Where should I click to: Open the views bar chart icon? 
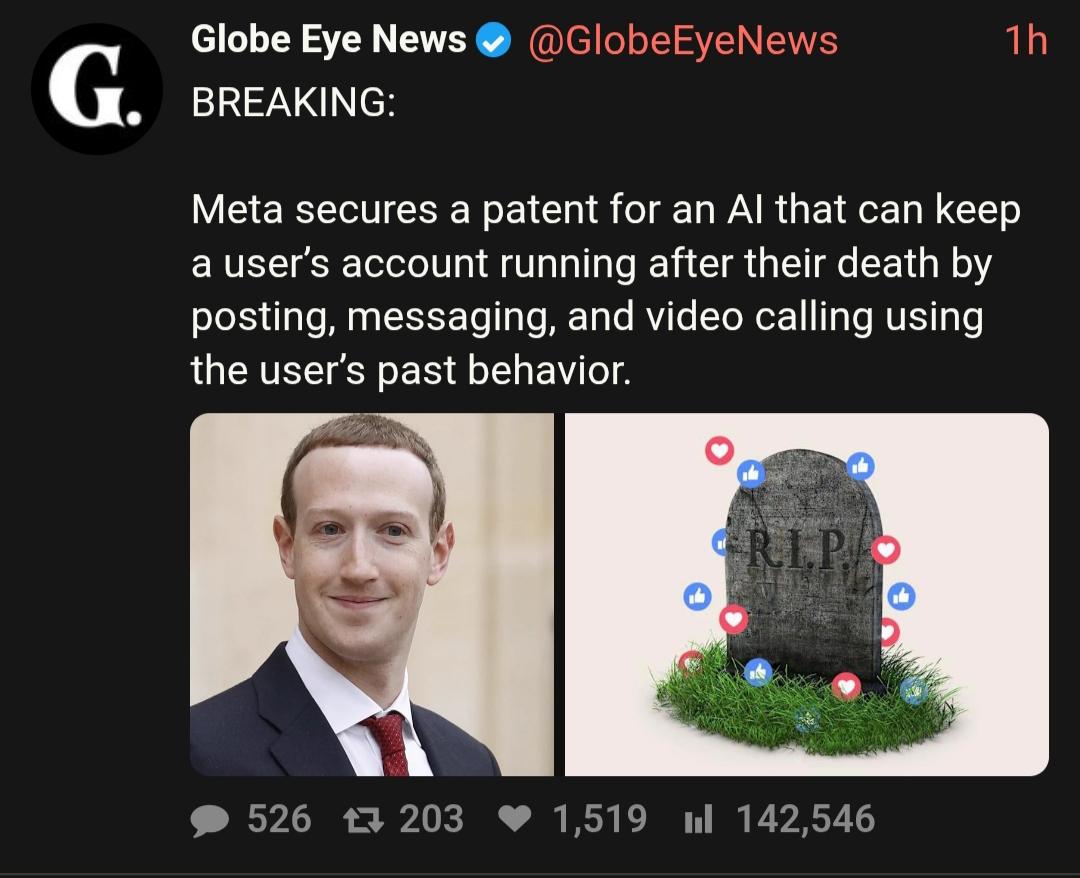[696, 821]
